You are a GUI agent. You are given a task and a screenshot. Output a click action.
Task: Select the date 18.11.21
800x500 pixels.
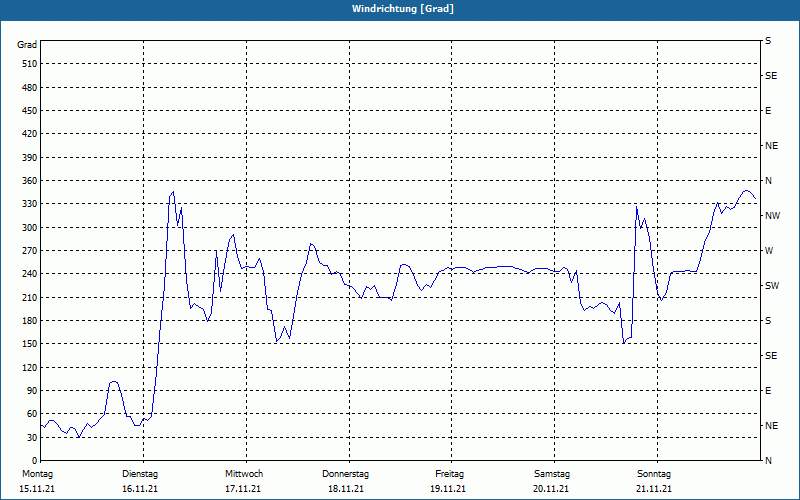pos(346,489)
